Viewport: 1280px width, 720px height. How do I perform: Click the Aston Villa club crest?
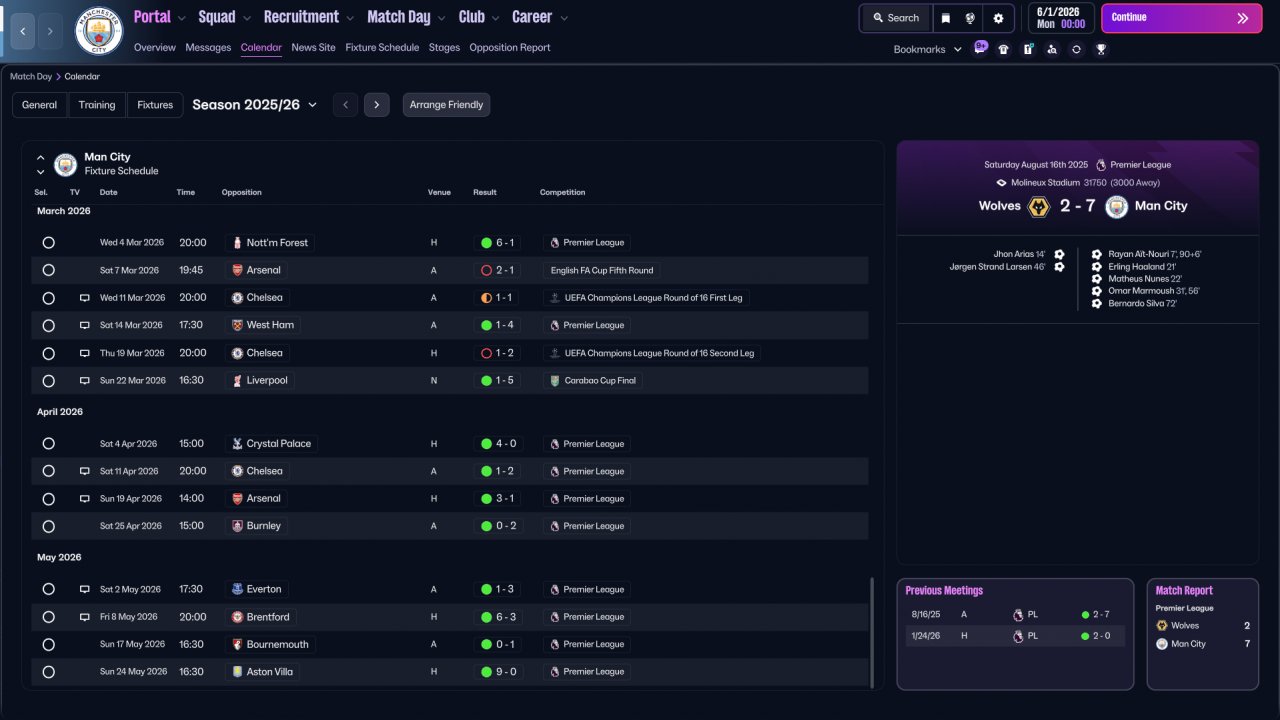[237, 672]
